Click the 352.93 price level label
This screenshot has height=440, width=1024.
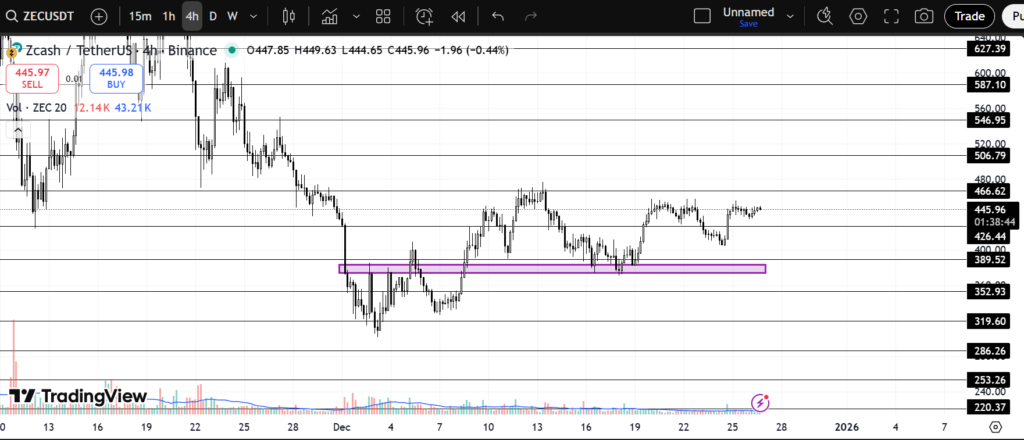990,292
